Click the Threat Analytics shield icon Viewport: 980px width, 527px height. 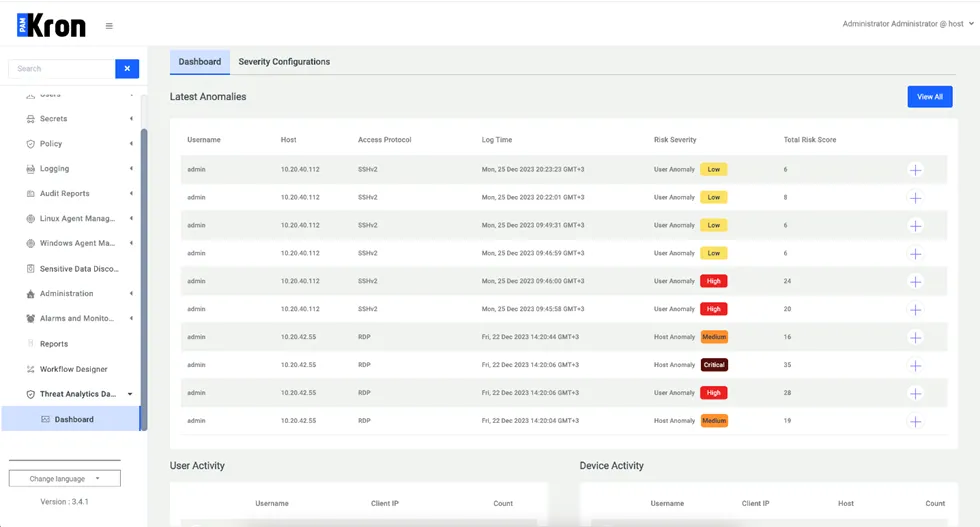click(30, 394)
